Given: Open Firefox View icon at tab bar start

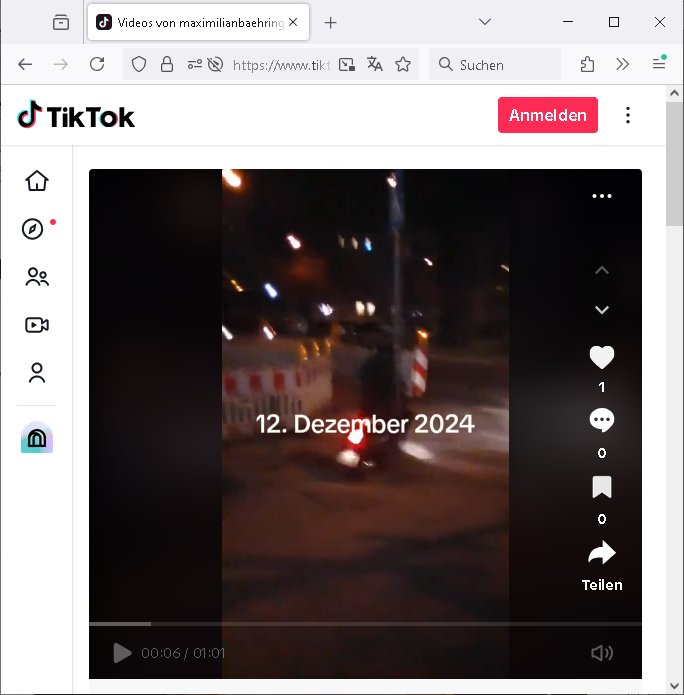Looking at the screenshot, I should tap(61, 22).
